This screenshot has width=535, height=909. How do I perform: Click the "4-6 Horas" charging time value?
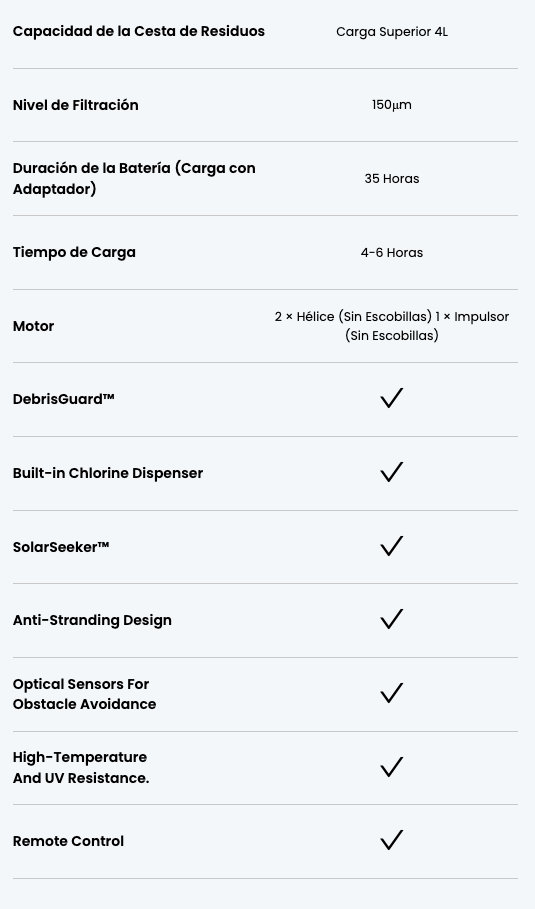pyautogui.click(x=392, y=253)
